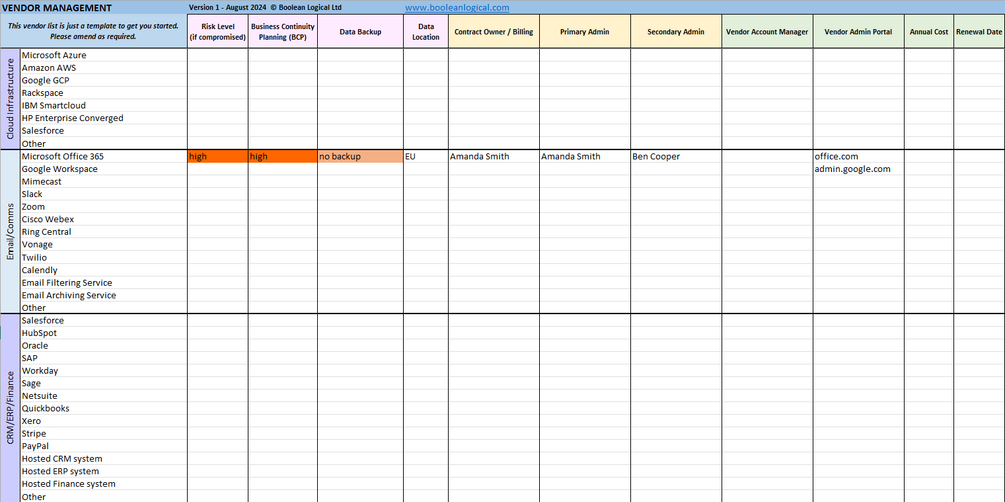Click the Primary Admin column header
1005x502 pixels.
click(x=585, y=32)
